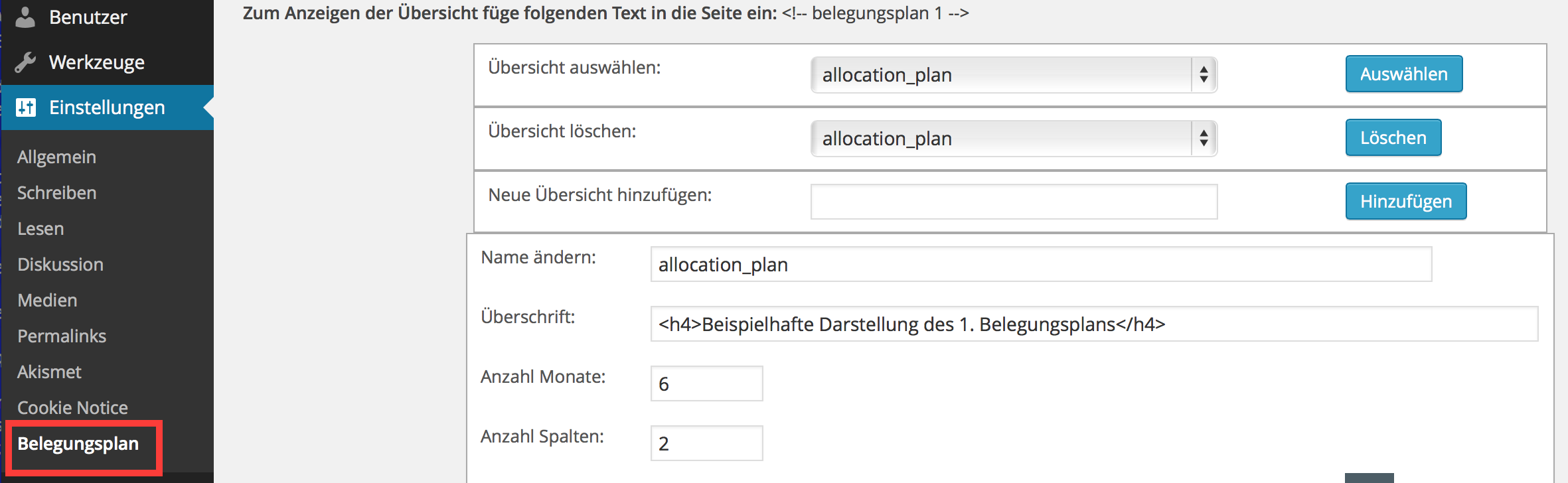Open the Akismet settings entry
Image resolution: width=1568 pixels, height=483 pixels.
[x=49, y=372]
